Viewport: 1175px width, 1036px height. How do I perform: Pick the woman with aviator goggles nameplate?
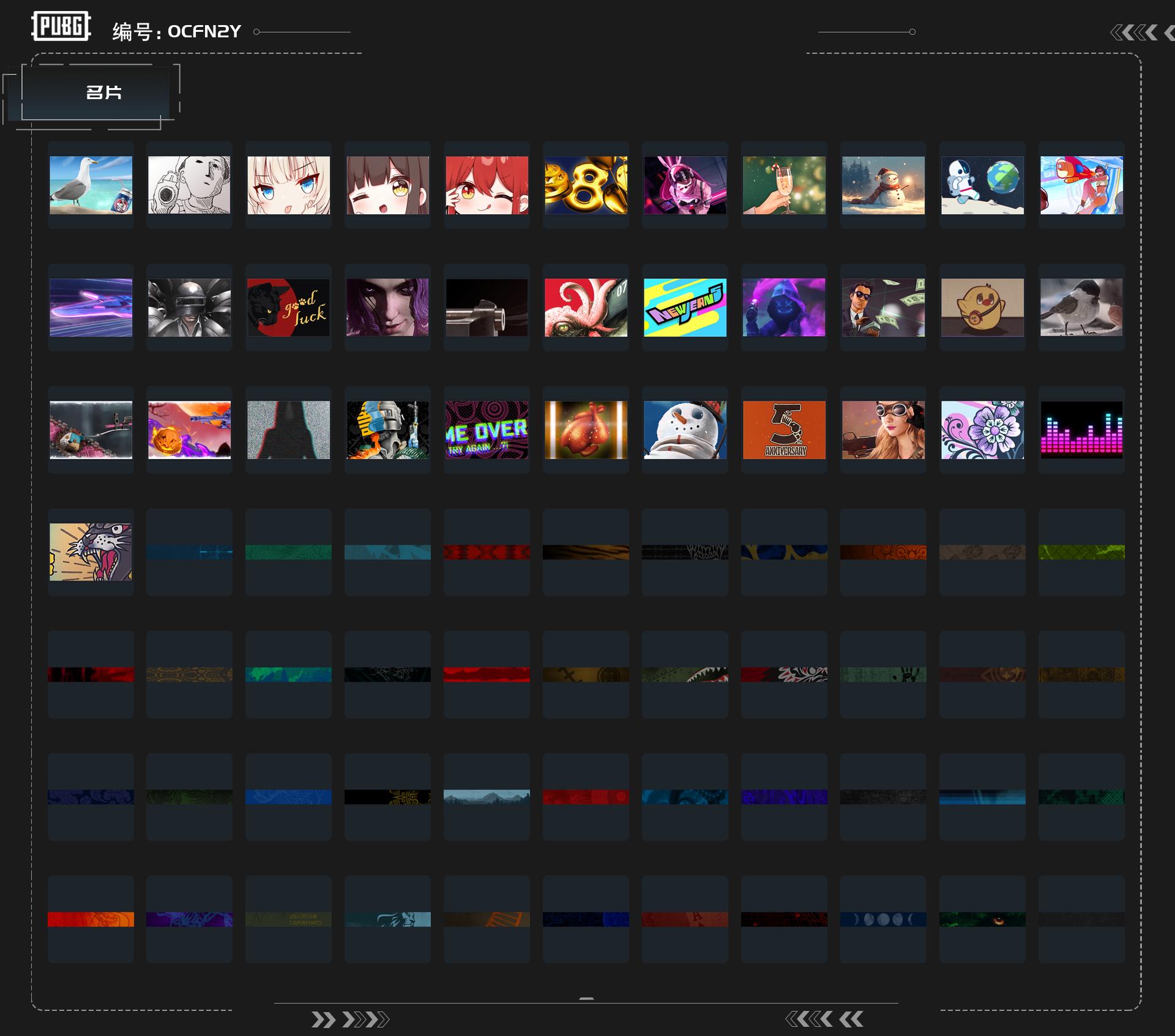[x=884, y=430]
